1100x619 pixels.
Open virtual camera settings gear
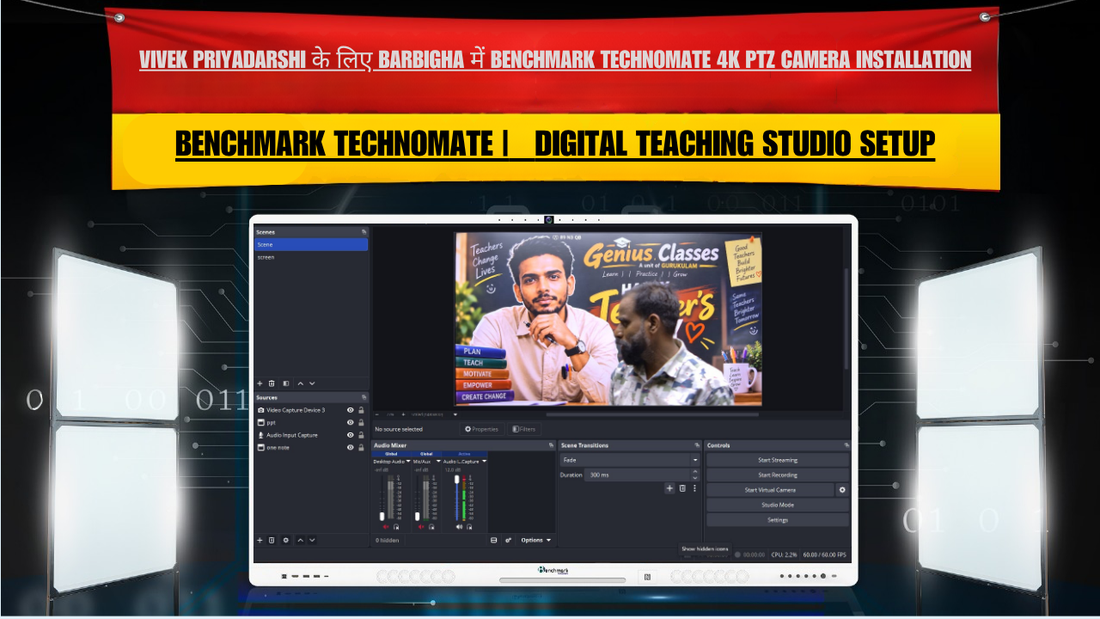click(842, 490)
